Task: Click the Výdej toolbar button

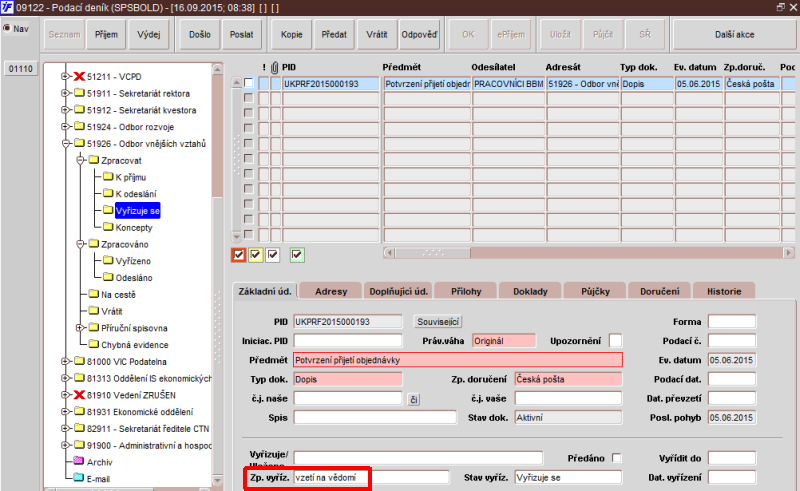Action: pos(148,34)
